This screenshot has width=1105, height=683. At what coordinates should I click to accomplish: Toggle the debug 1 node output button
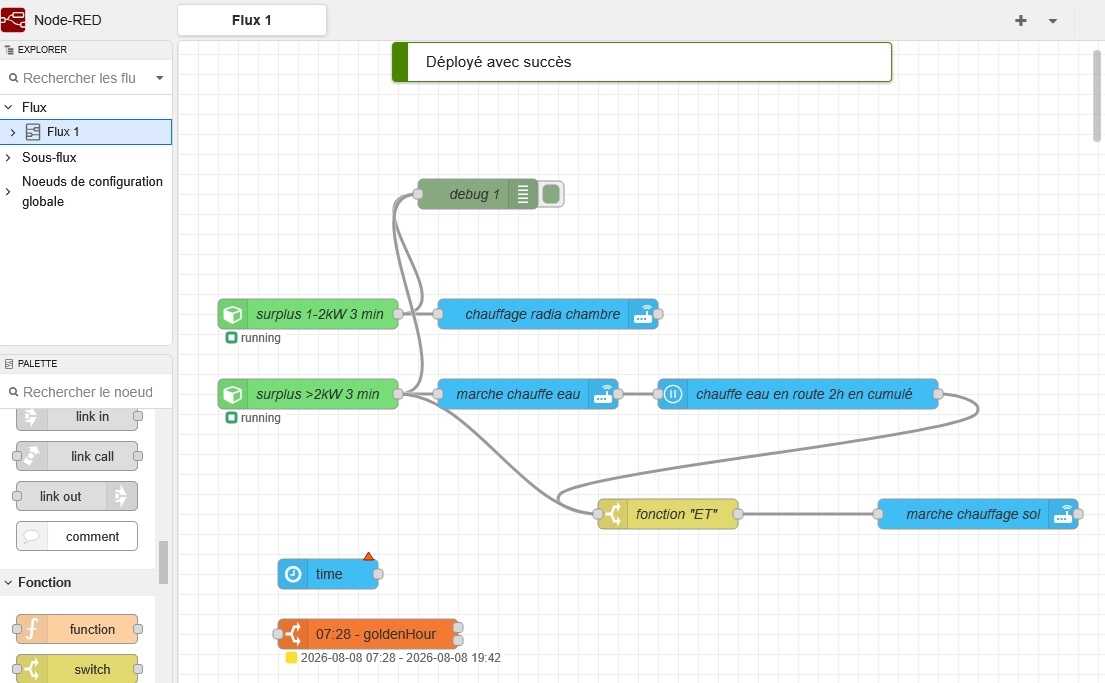click(x=552, y=194)
